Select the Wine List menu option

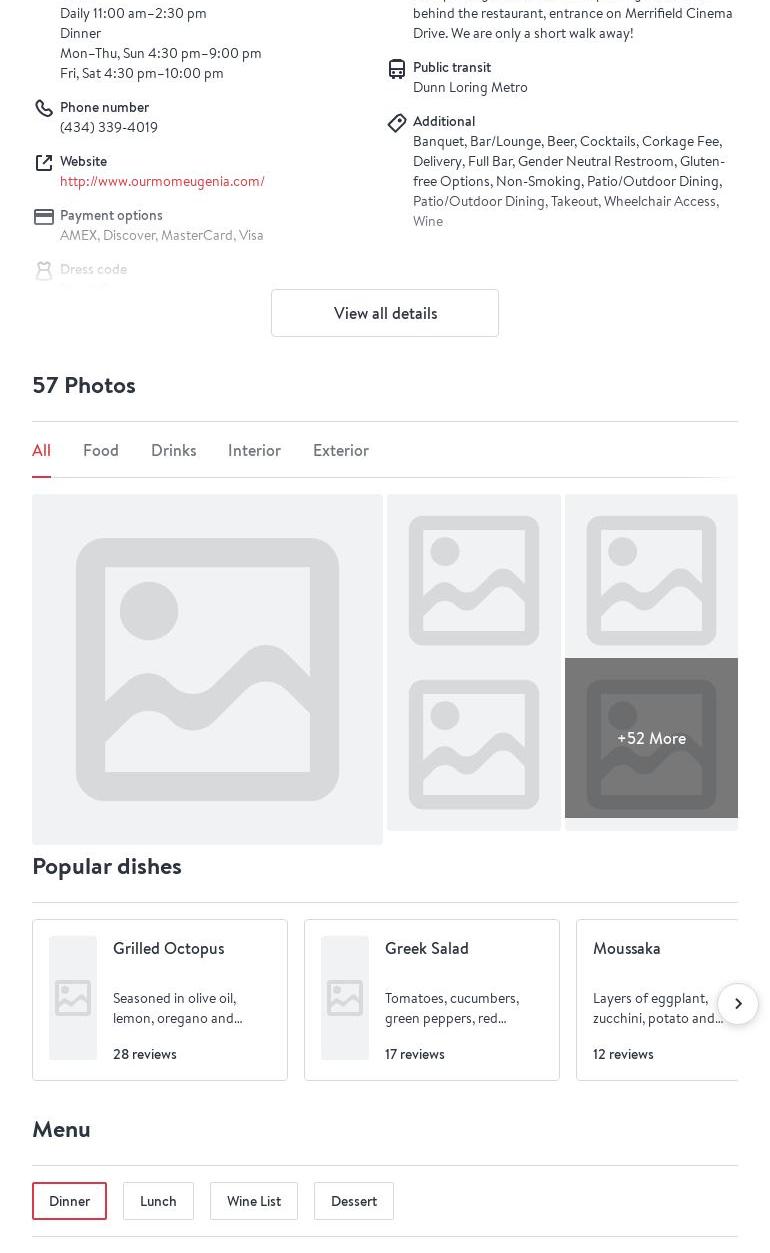(254, 1201)
